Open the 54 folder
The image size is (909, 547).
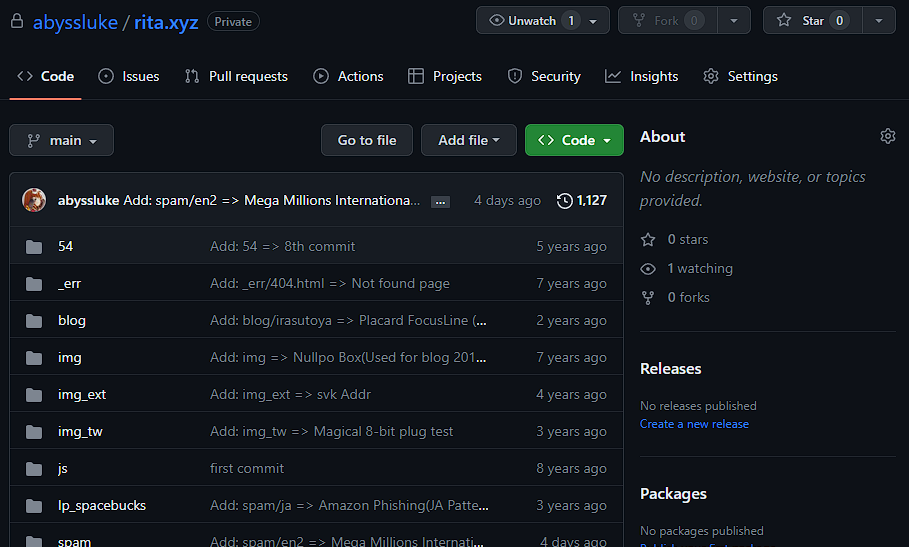66,246
